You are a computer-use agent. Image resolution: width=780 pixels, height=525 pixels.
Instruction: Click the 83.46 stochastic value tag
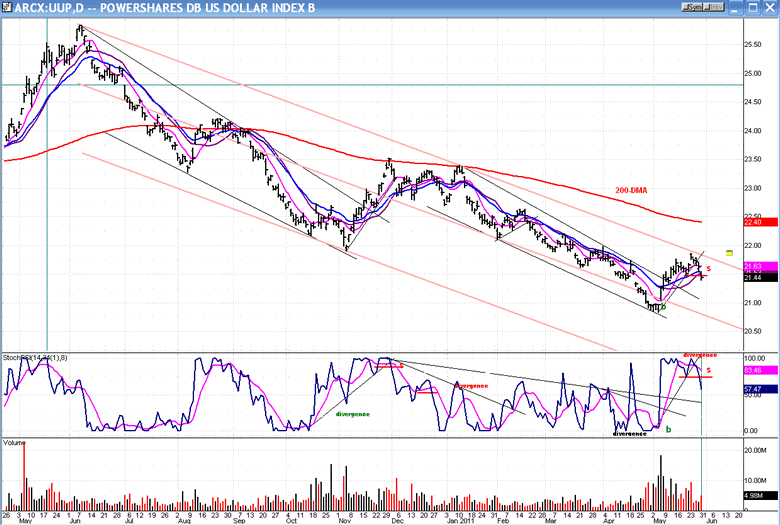tap(759, 370)
